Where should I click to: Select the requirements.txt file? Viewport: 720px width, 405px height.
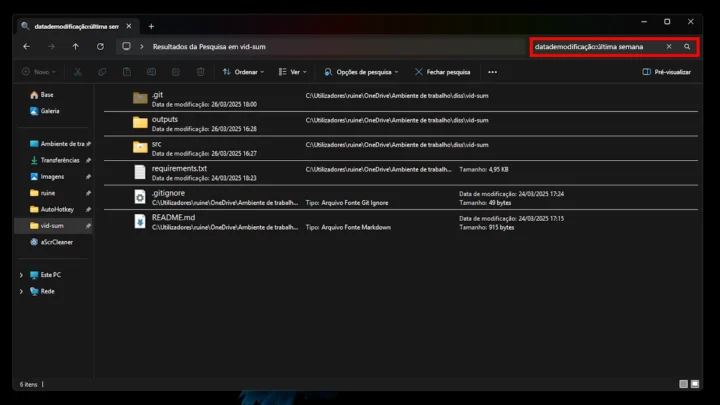point(401,173)
